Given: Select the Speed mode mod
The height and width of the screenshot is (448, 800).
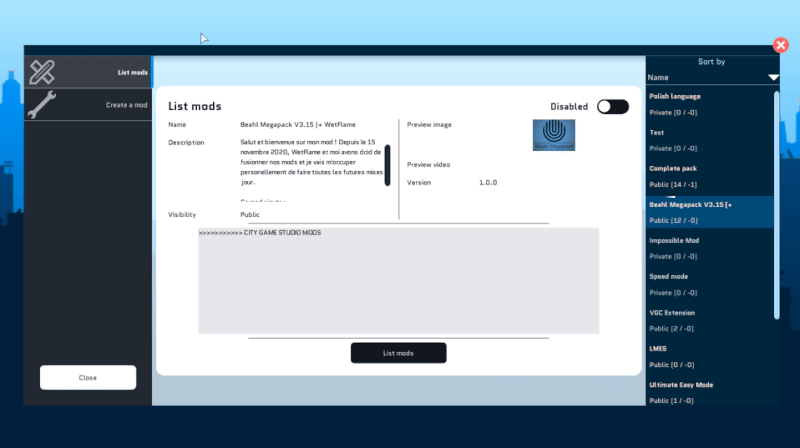Looking at the screenshot, I should (708, 284).
